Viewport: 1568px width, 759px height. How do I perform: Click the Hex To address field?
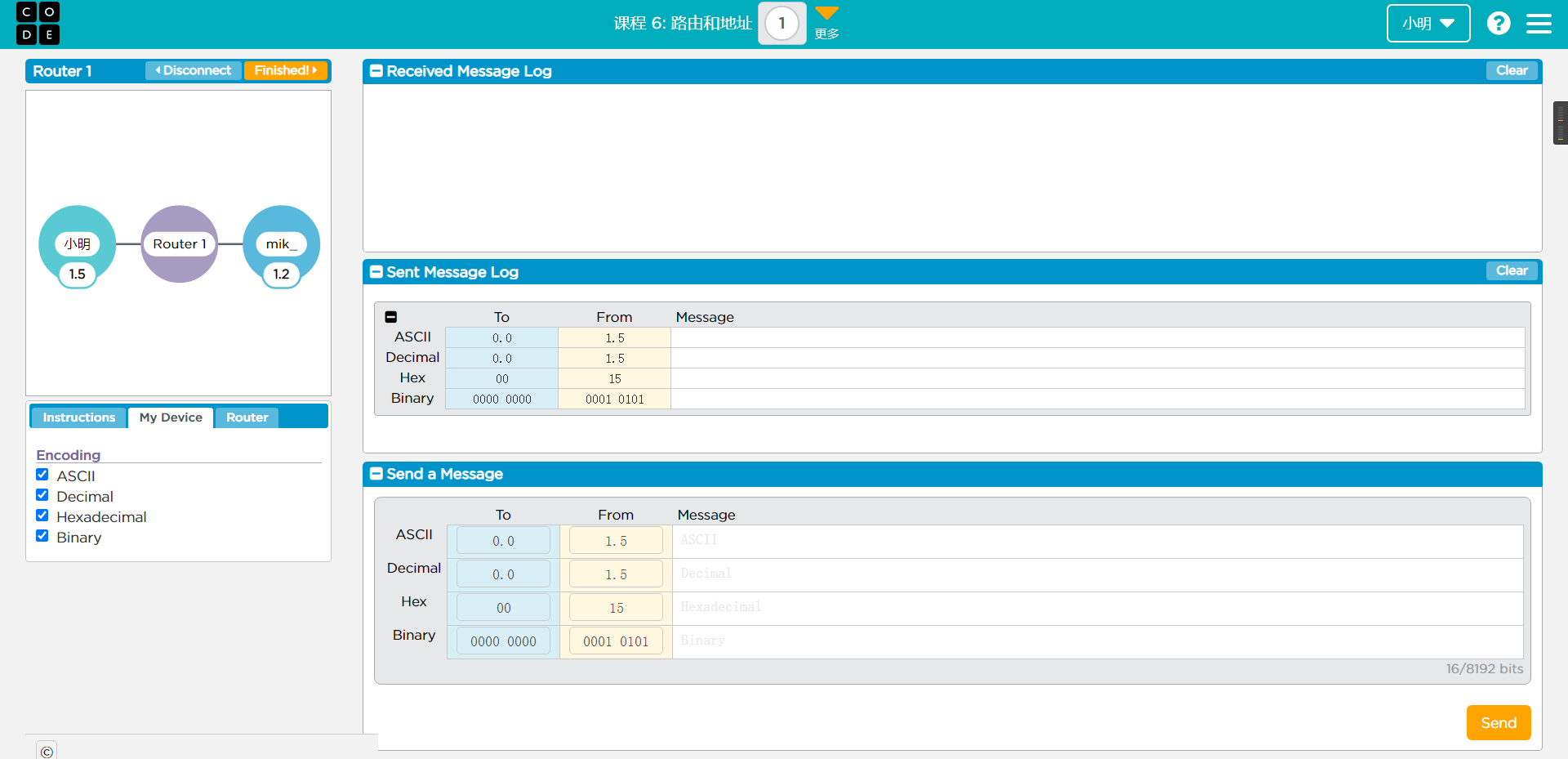coord(503,608)
